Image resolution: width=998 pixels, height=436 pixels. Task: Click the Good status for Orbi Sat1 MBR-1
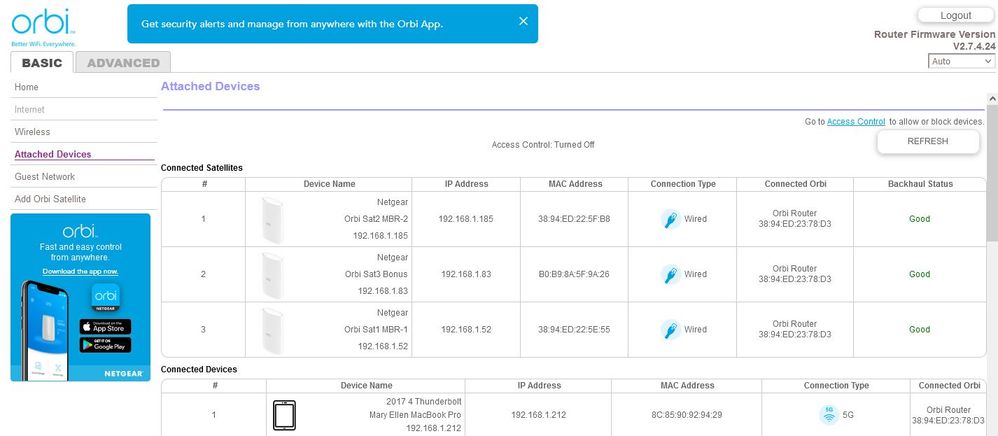(x=920, y=330)
